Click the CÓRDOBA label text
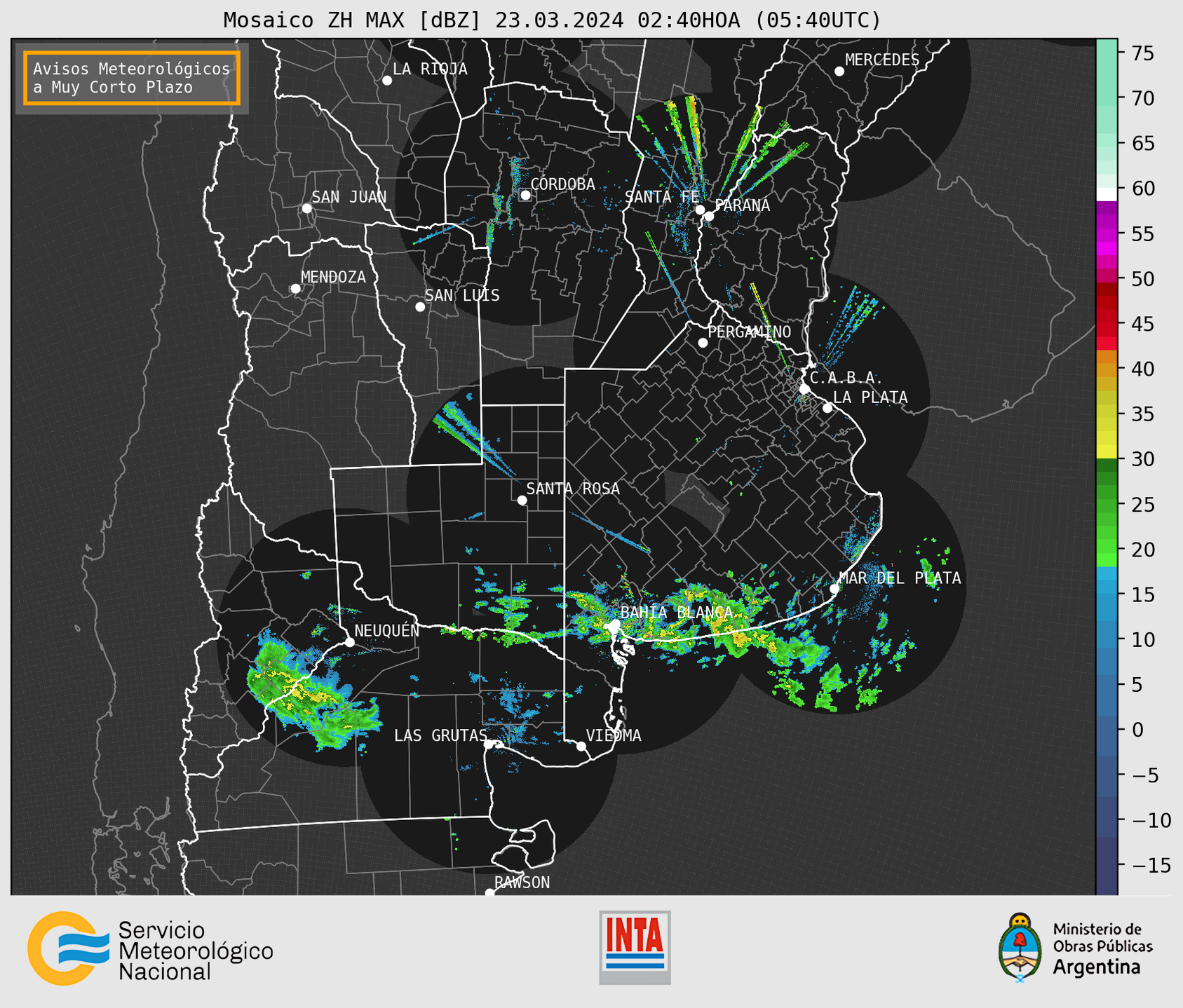Image resolution: width=1183 pixels, height=1008 pixels. coord(562,184)
